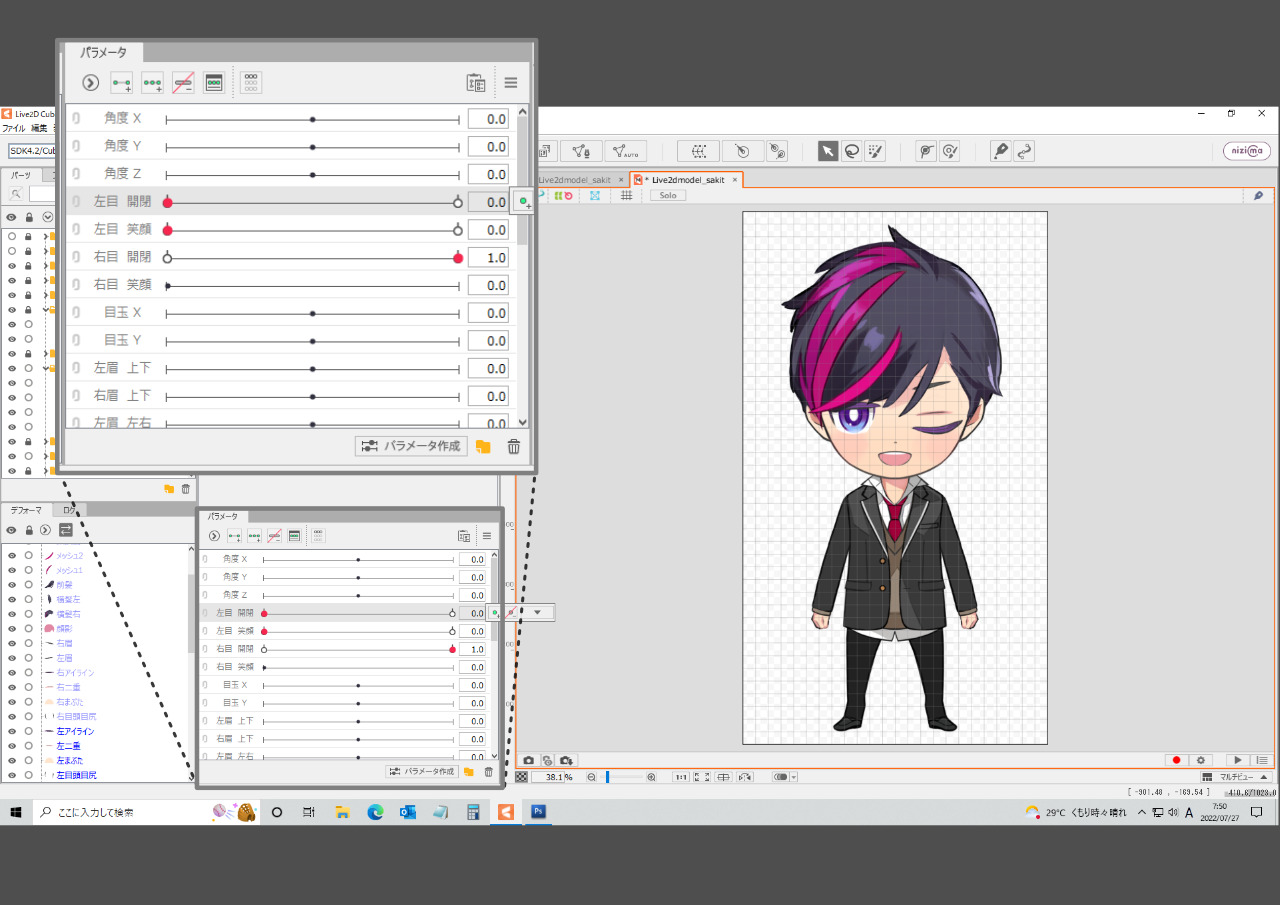This screenshot has width=1280, height=905.
Task: Click 右眉 上下 slider in the enlarged parameter inset
Action: coord(312,396)
